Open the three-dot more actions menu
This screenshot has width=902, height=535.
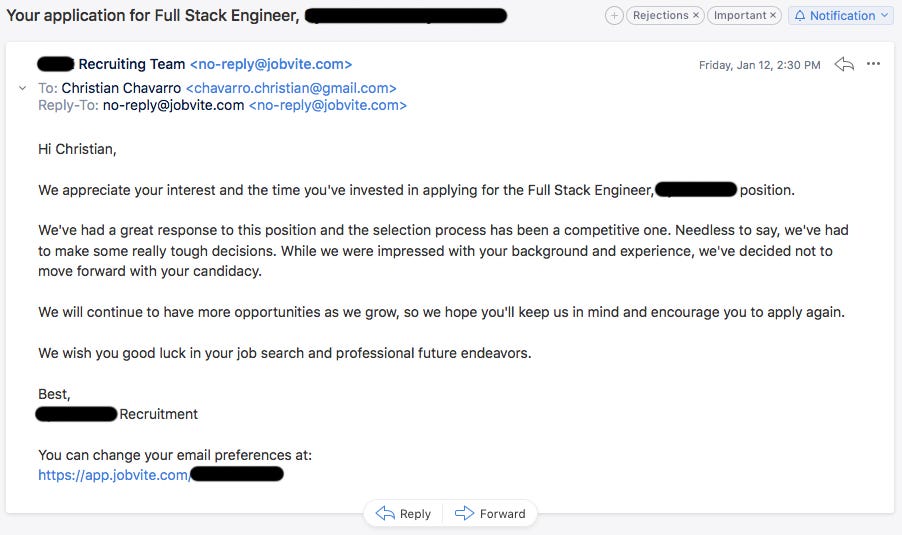873,65
